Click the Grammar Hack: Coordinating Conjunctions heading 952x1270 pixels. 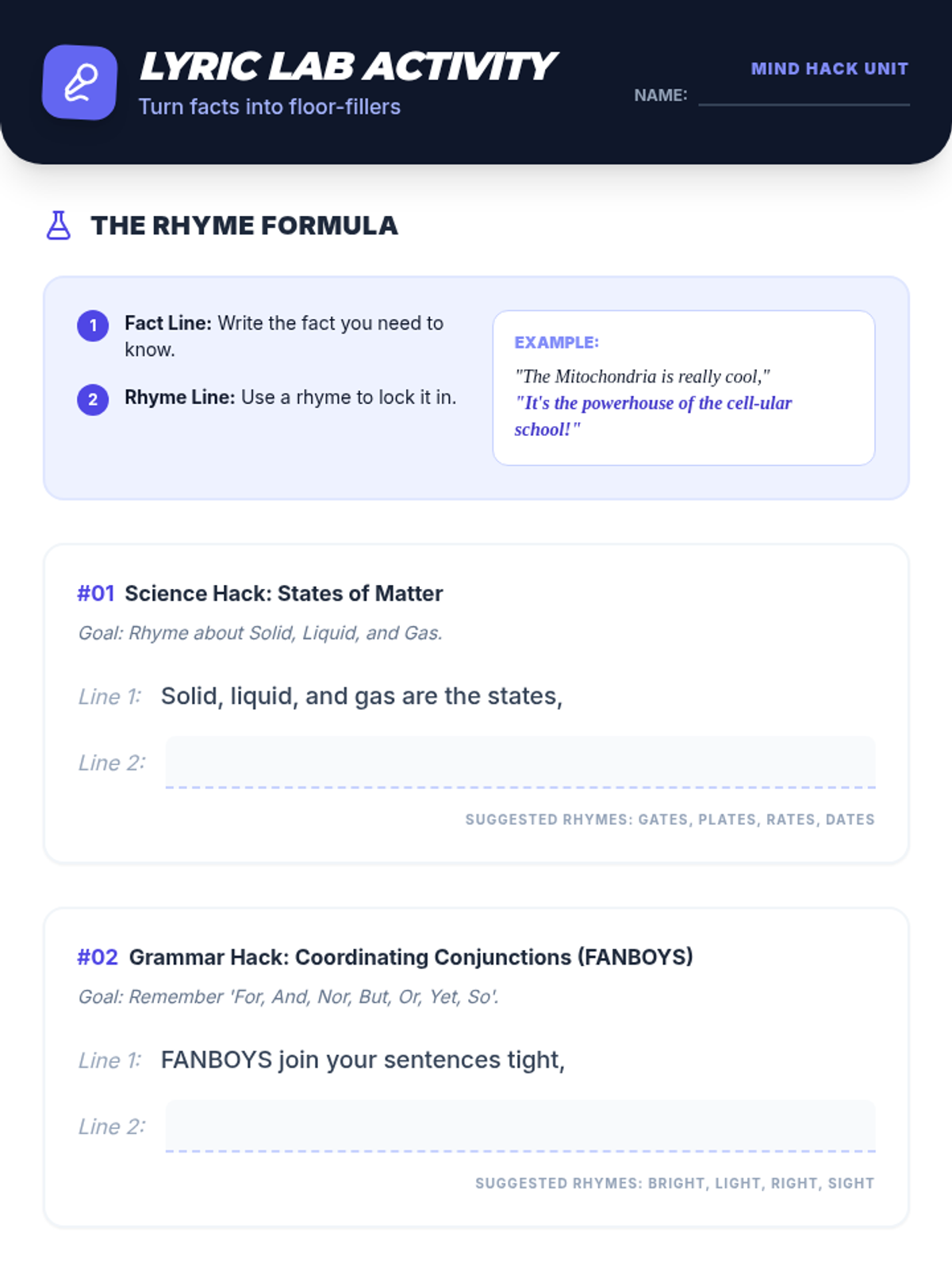[410, 957]
